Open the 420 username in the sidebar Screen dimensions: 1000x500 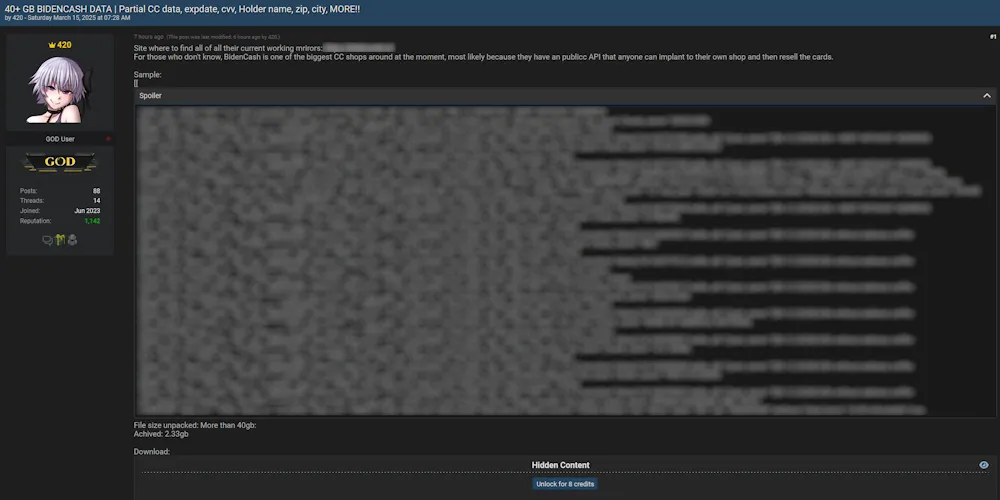coord(64,45)
